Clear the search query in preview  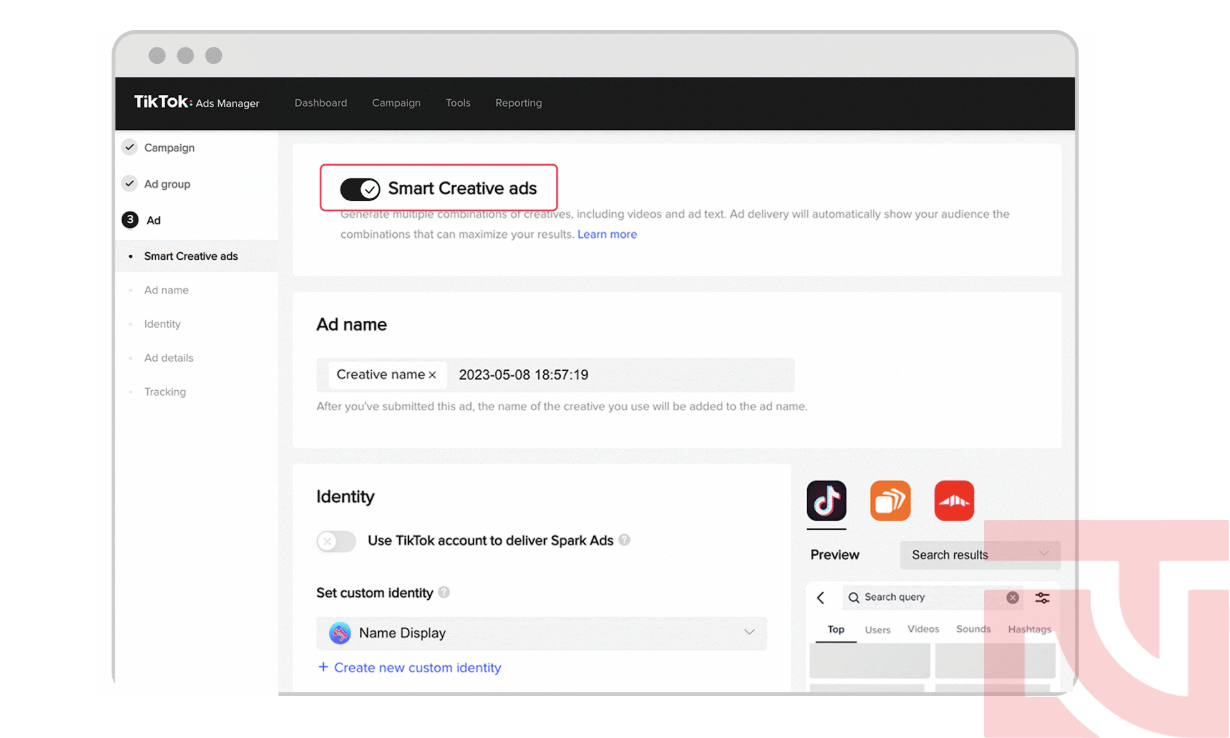pyautogui.click(x=1013, y=597)
